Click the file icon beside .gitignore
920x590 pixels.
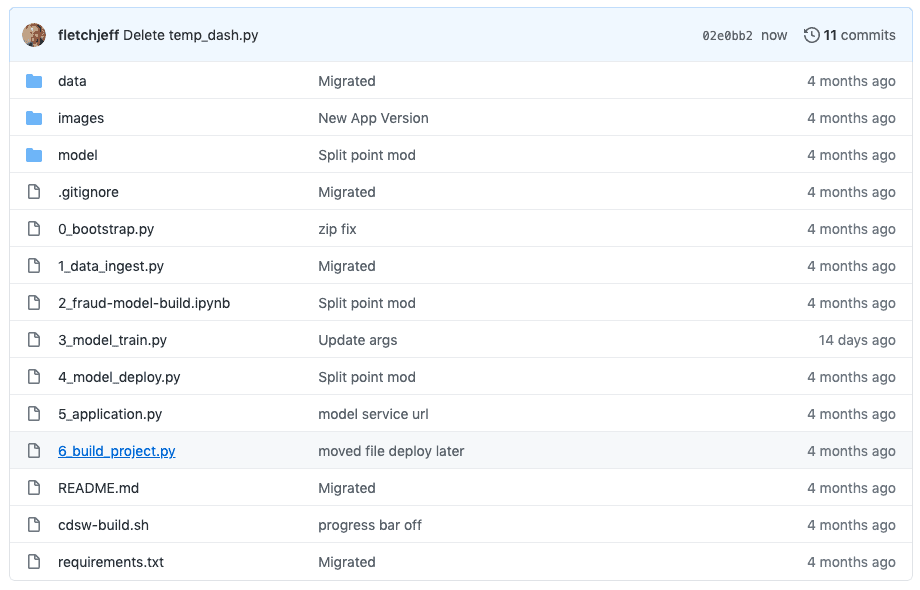(33, 192)
